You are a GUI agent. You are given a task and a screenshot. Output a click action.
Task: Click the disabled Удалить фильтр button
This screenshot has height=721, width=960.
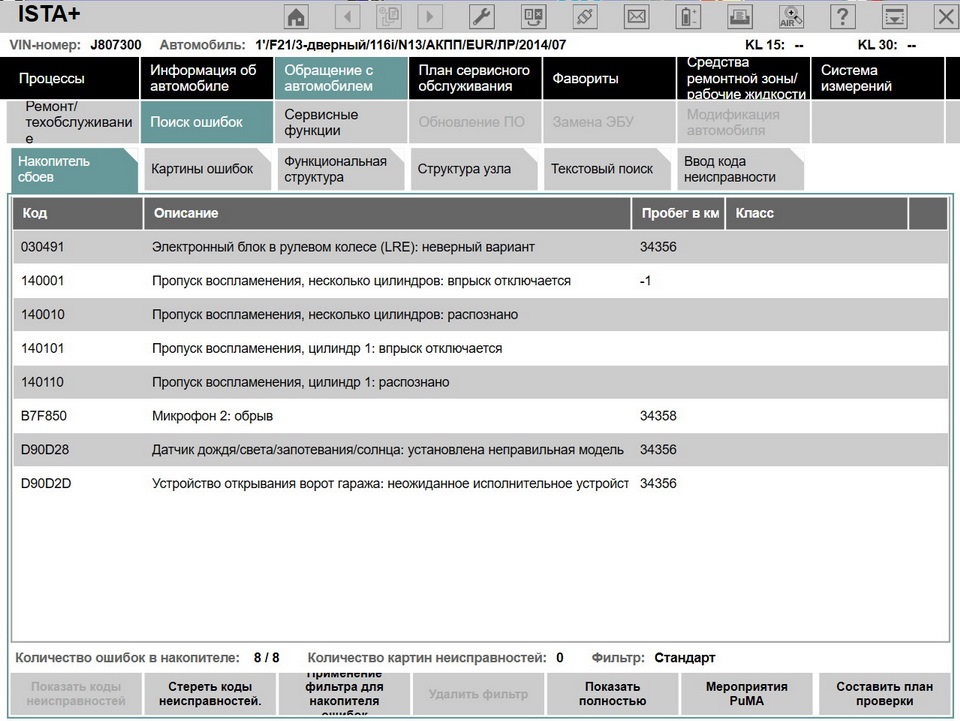478,694
